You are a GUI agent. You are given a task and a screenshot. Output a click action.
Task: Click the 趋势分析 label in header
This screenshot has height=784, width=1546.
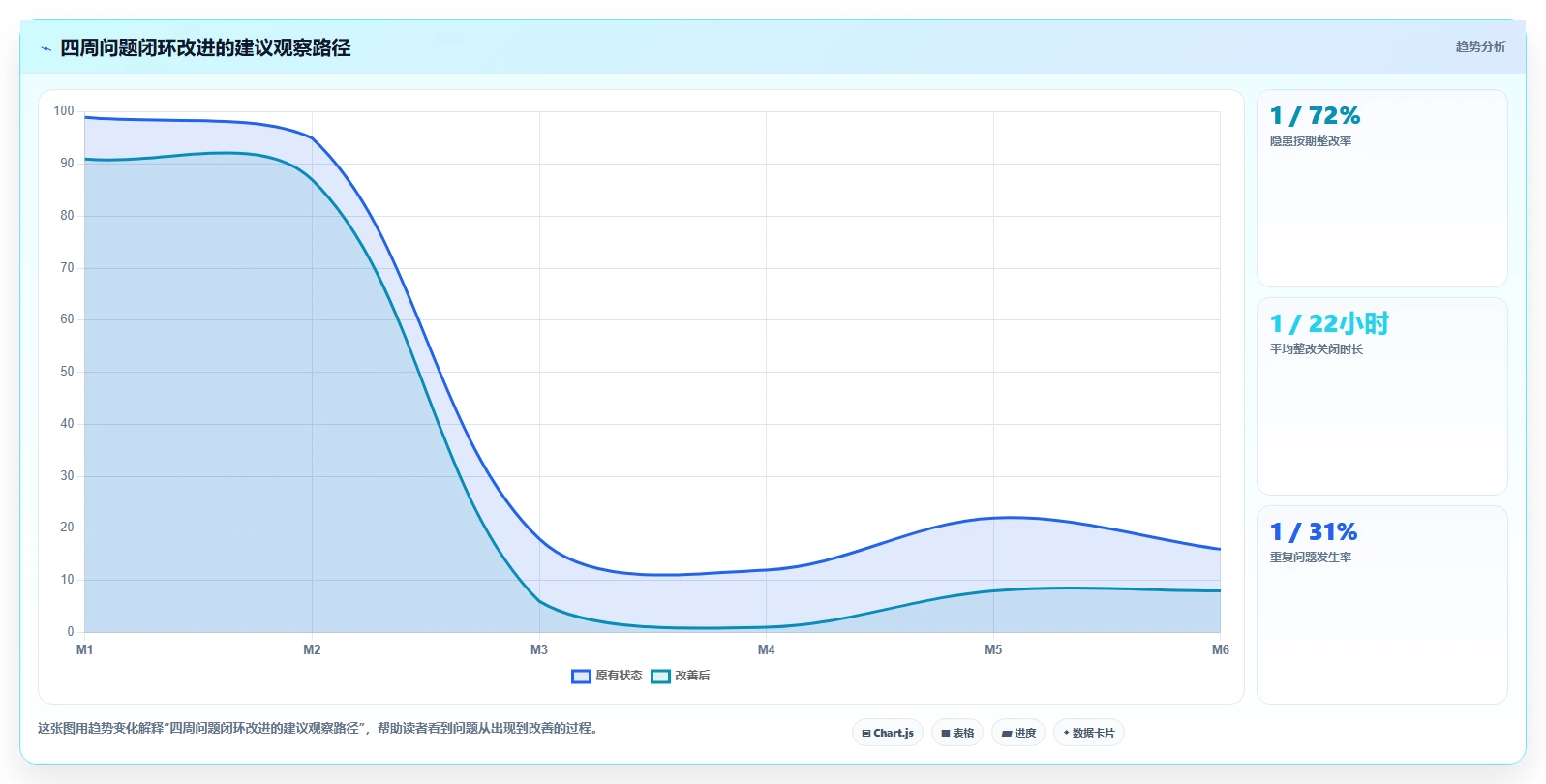1481,46
